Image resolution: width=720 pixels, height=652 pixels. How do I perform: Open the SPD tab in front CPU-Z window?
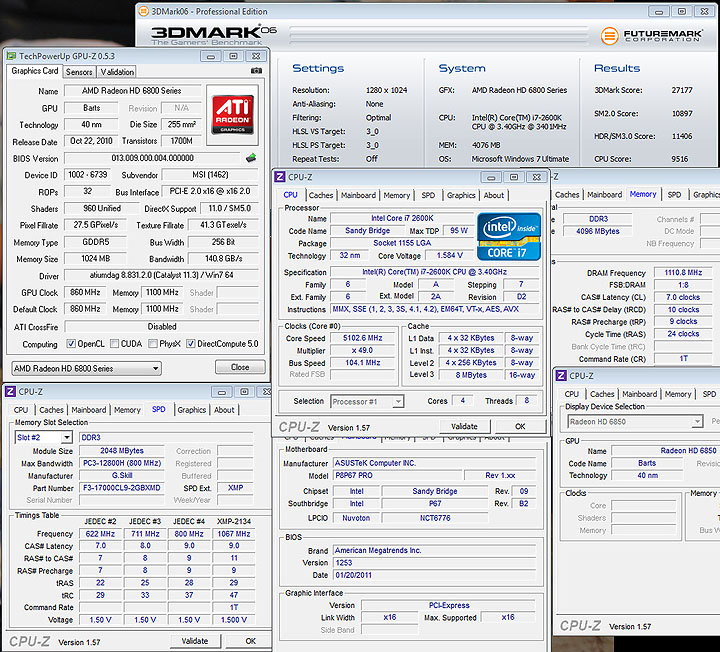point(428,195)
